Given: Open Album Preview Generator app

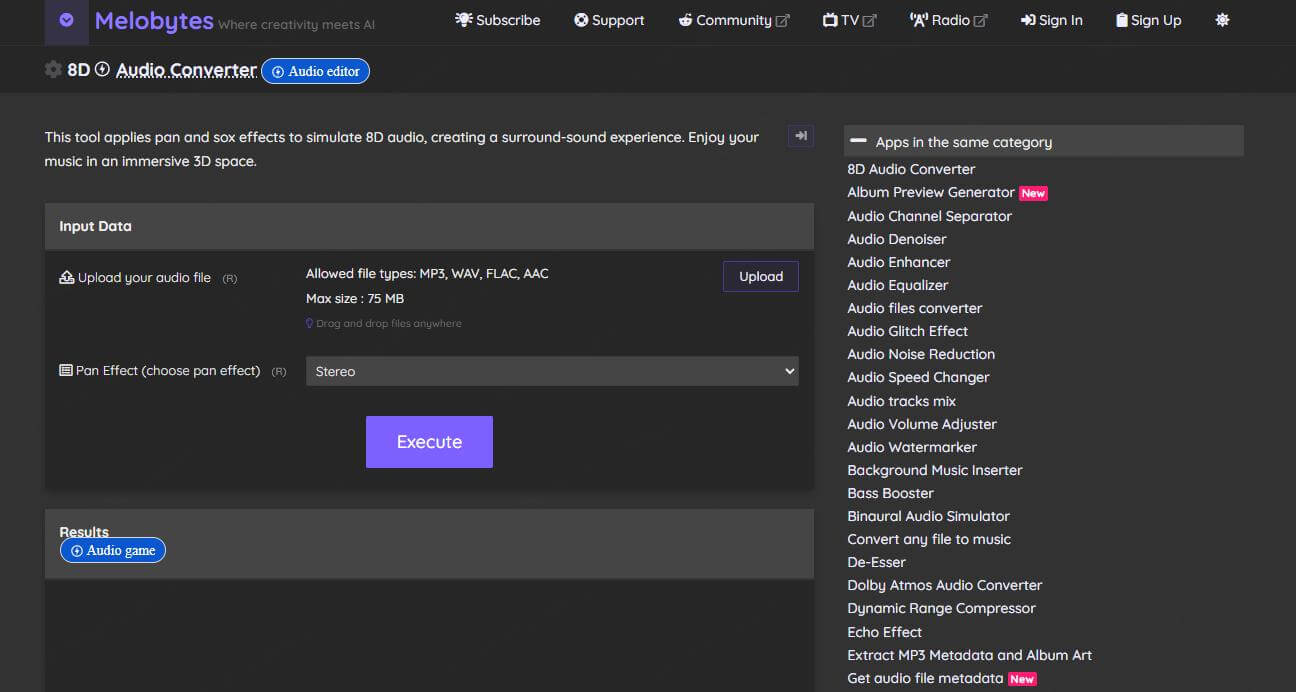Looking at the screenshot, I should [x=930, y=192].
